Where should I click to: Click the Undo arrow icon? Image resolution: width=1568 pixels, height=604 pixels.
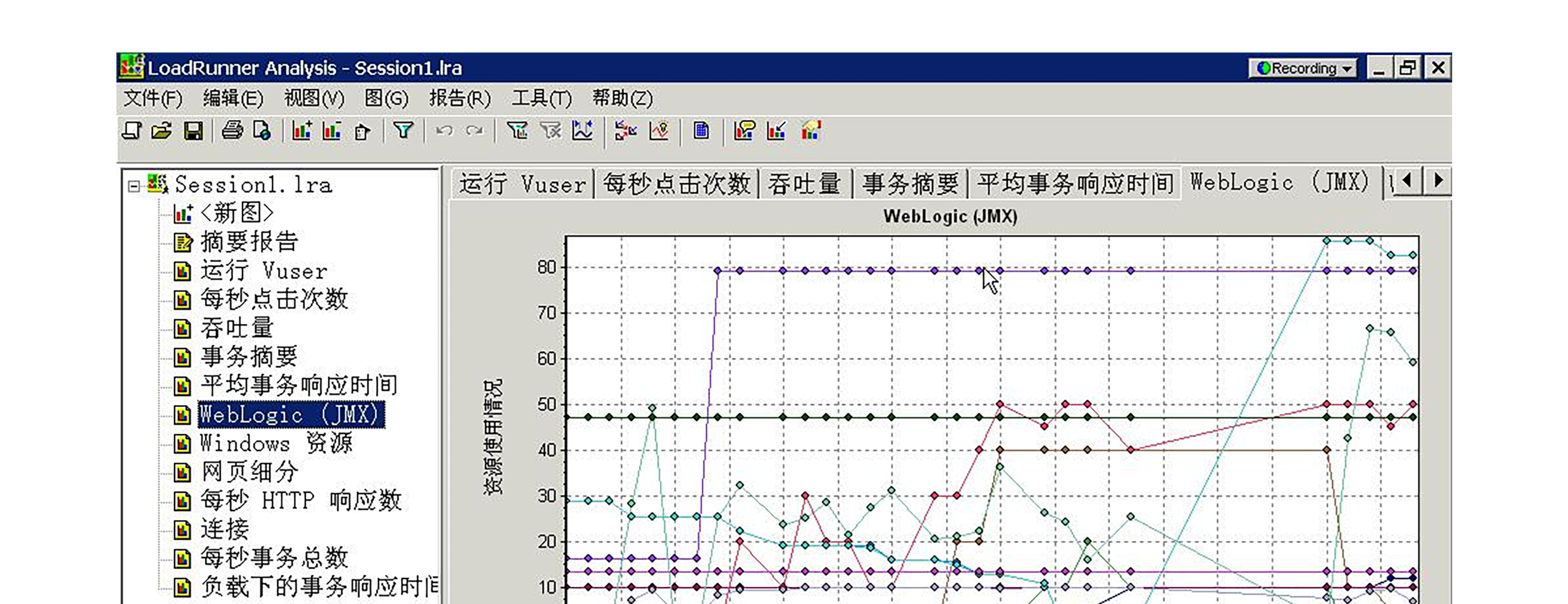(444, 131)
